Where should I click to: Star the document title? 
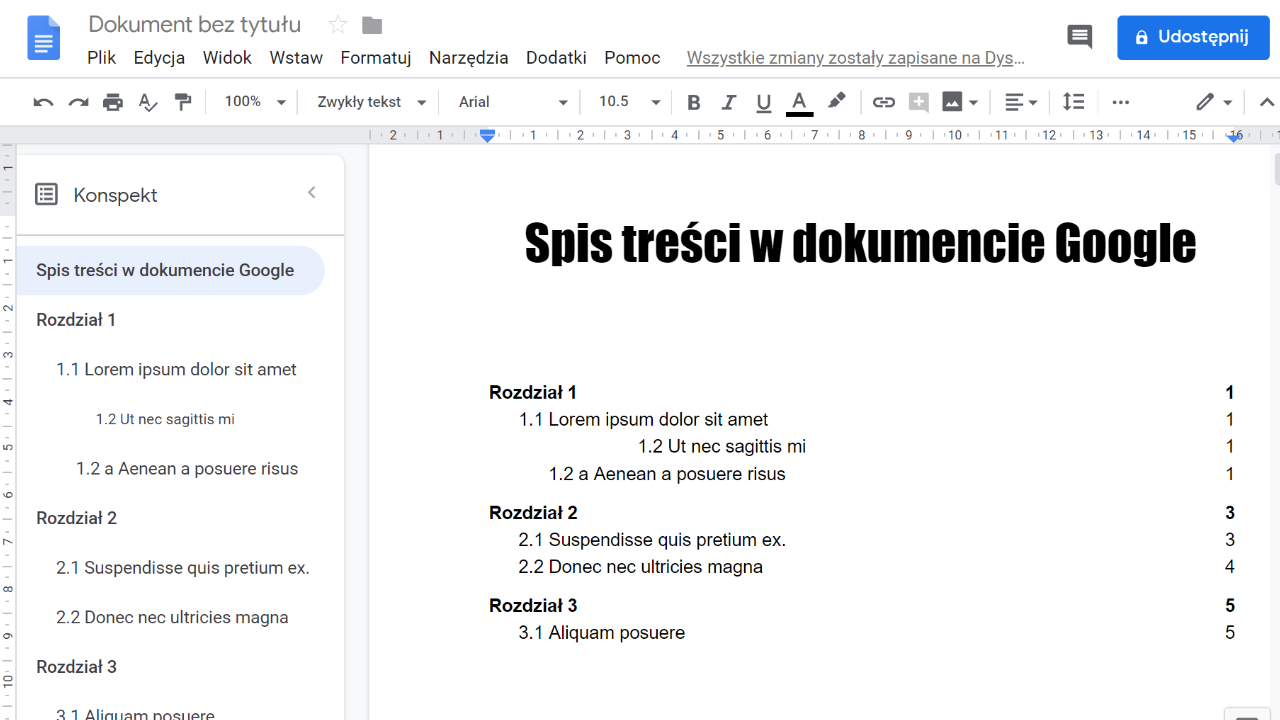click(x=338, y=25)
